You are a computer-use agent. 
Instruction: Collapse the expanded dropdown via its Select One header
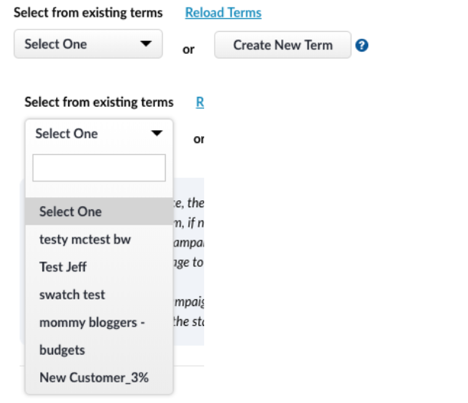pos(99,134)
